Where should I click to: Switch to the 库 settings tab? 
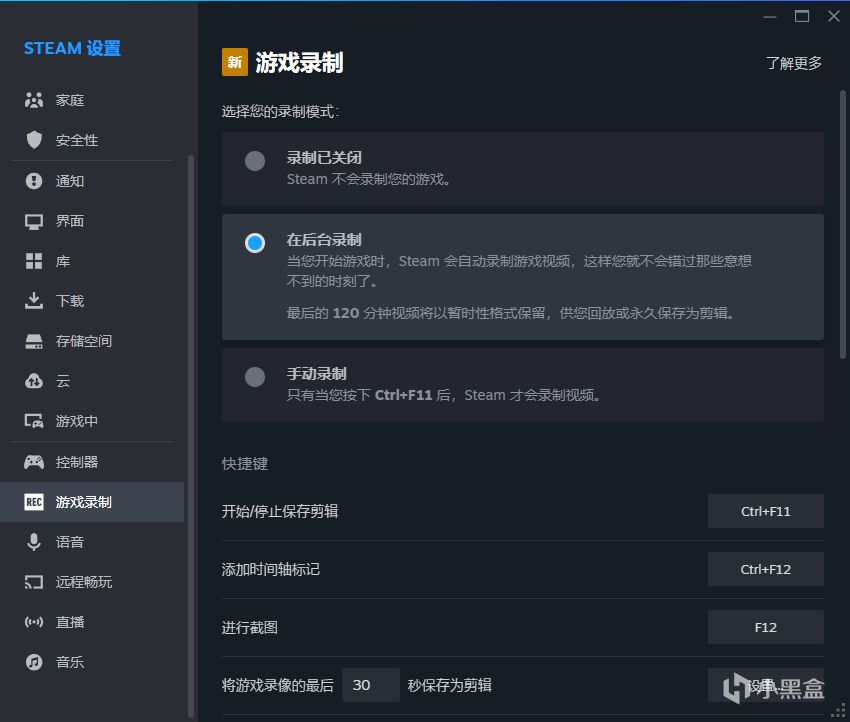tap(92, 261)
